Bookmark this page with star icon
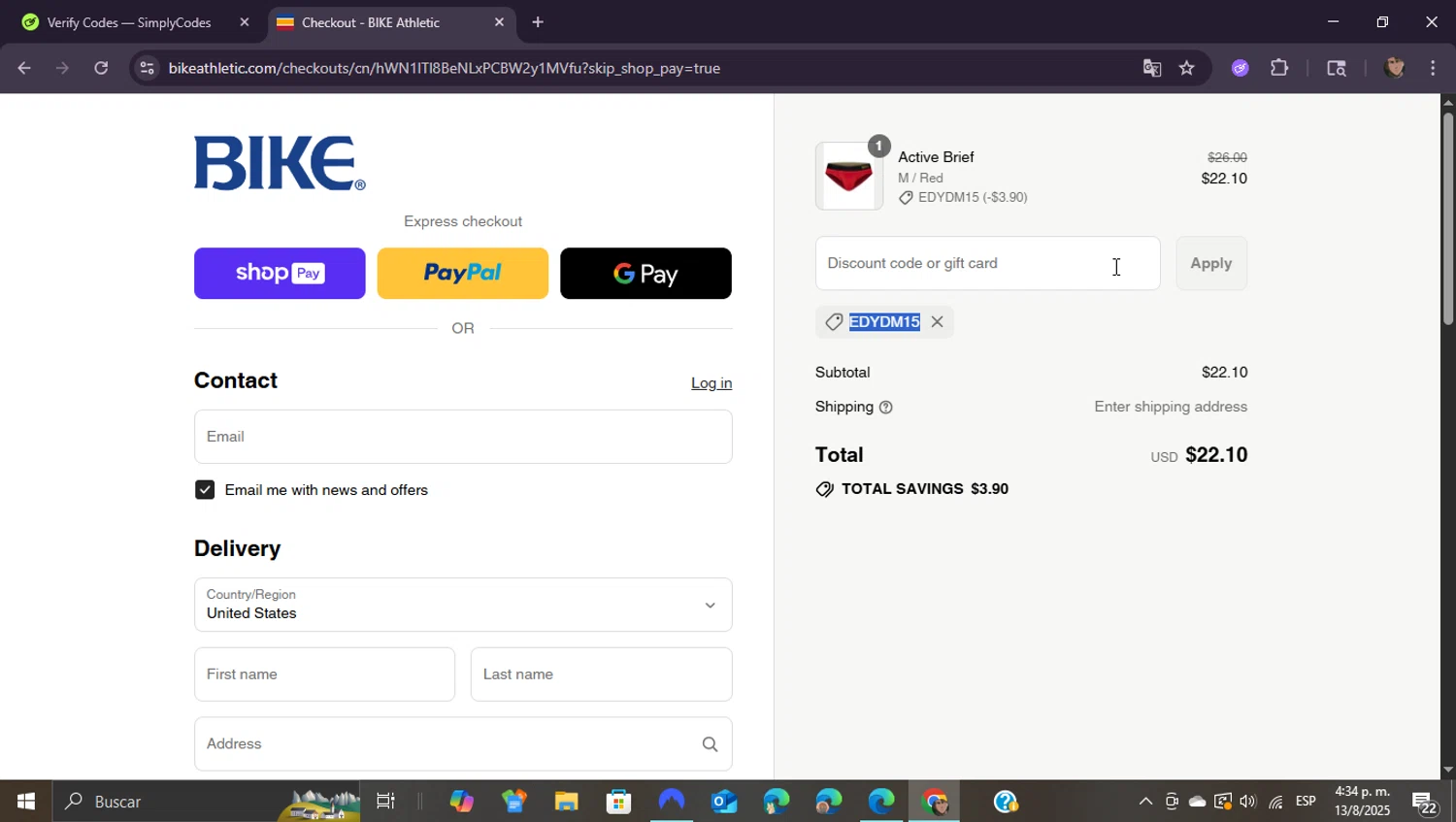1456x822 pixels. pyautogui.click(x=1186, y=68)
